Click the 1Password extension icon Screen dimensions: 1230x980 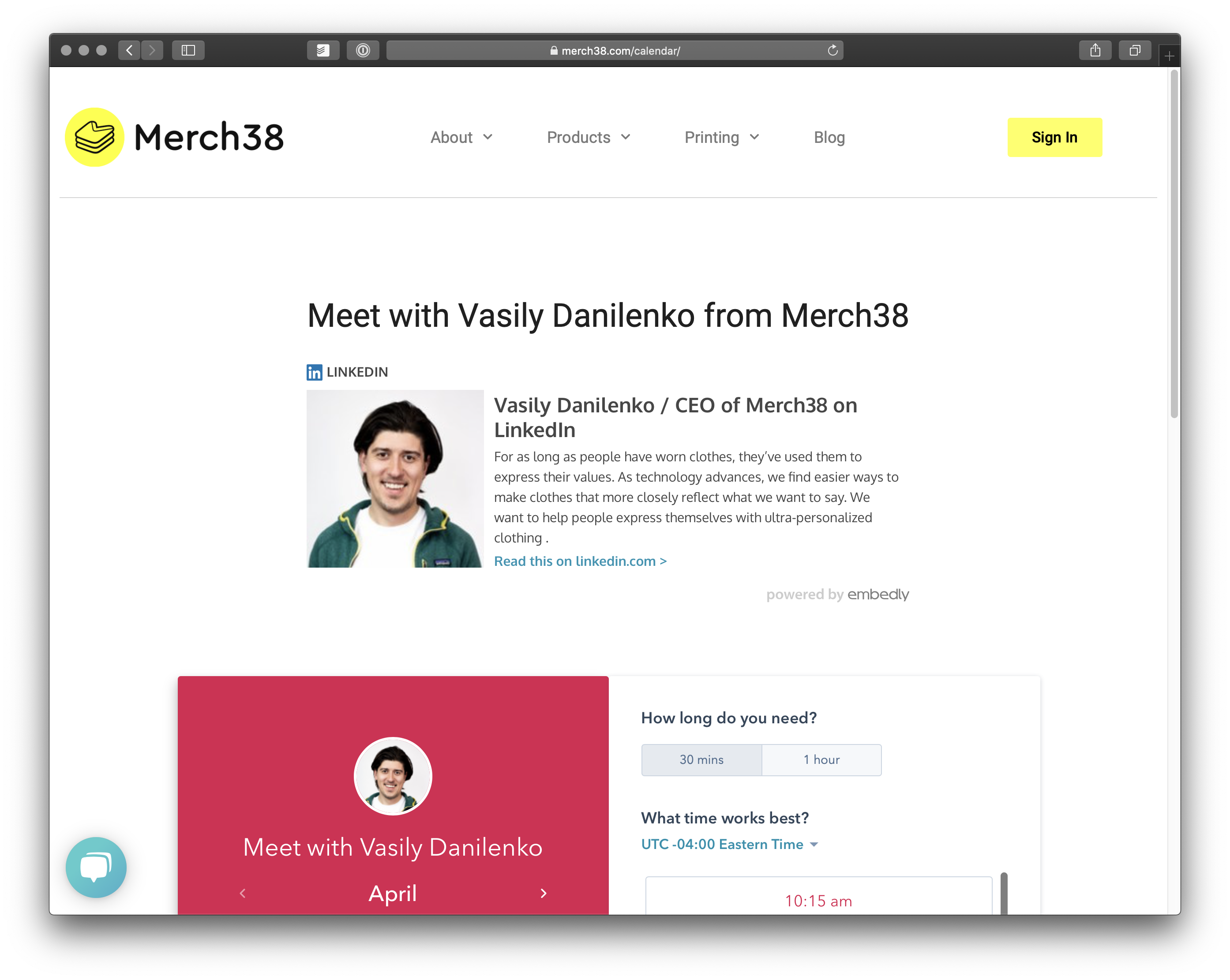(363, 50)
